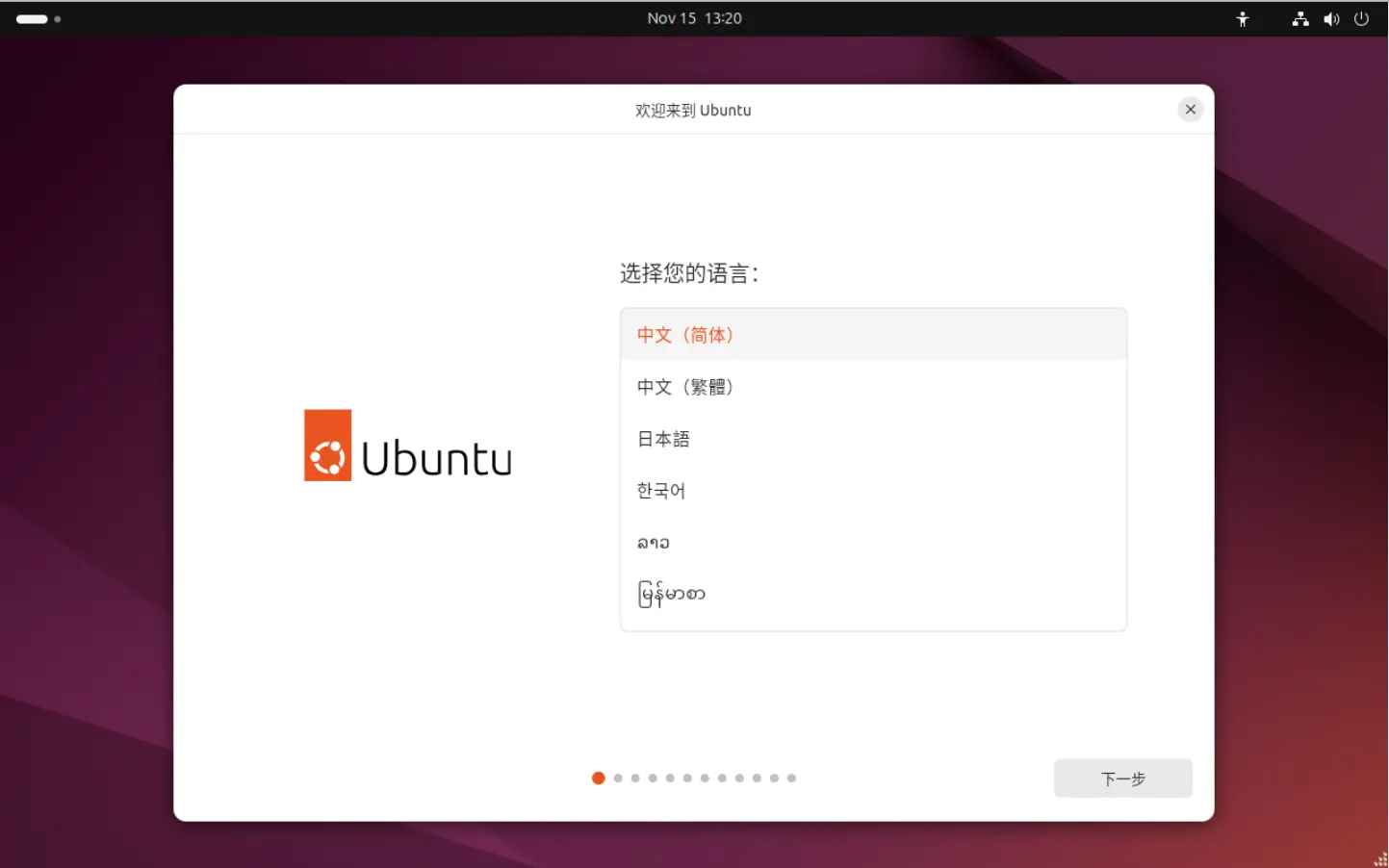Open the clock showing Nov 15 13:20
This screenshot has height=868, width=1389.
694,18
